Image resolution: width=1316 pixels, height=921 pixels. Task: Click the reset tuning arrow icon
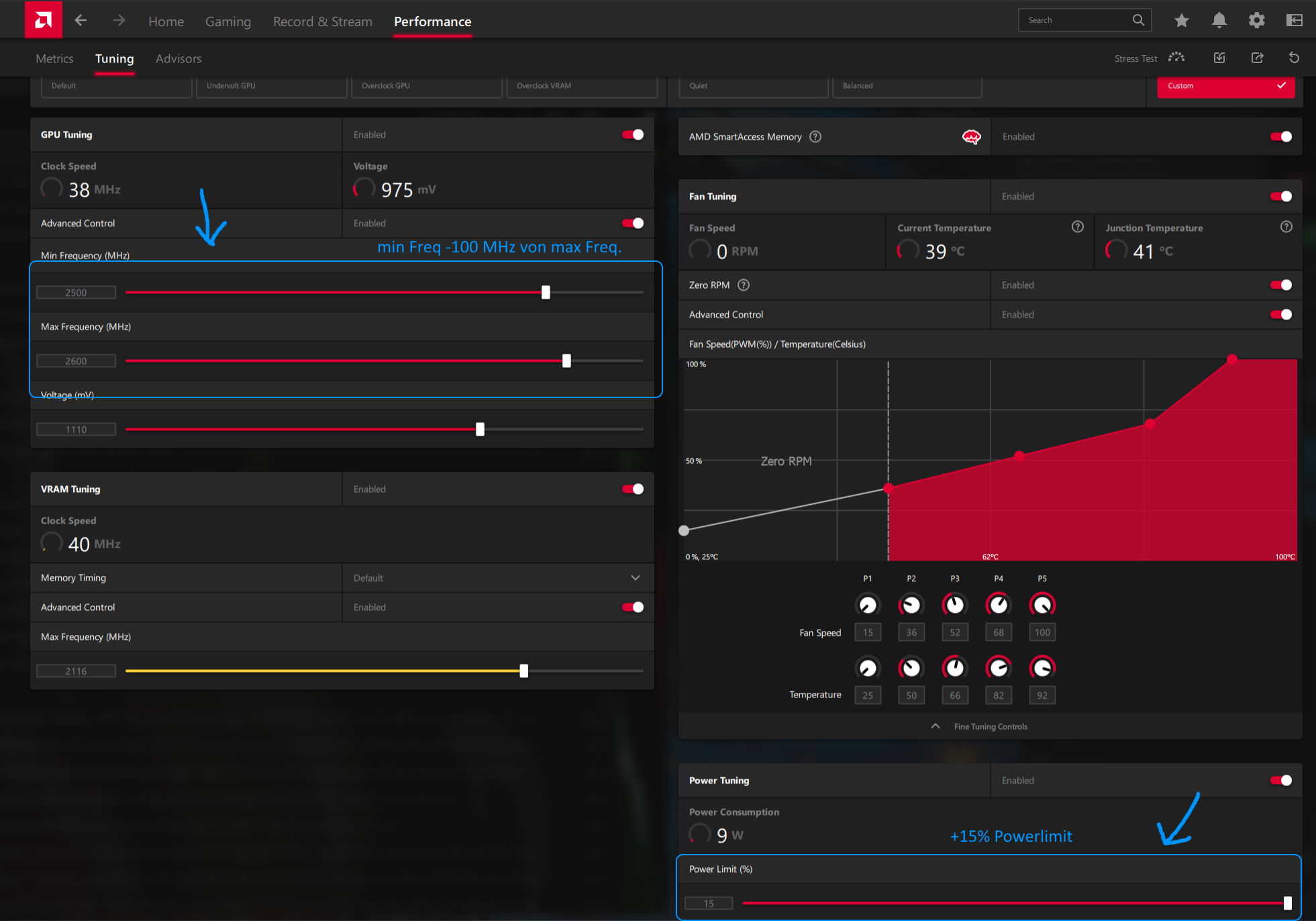[1294, 58]
